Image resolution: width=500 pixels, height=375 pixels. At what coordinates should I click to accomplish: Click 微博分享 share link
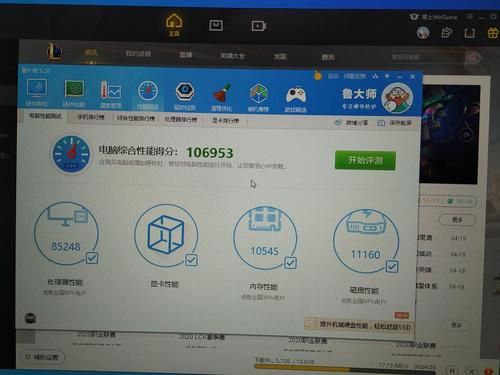[352, 123]
